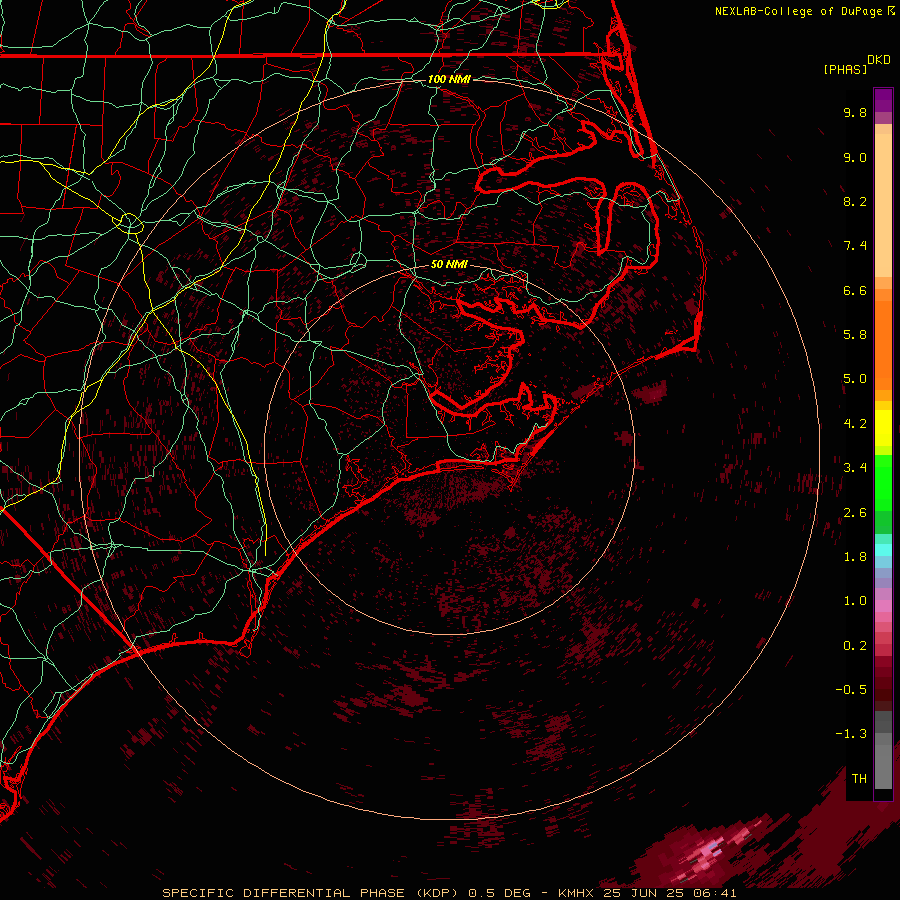Select the 7.4 value on the color scale
900x900 pixels.
click(x=855, y=246)
